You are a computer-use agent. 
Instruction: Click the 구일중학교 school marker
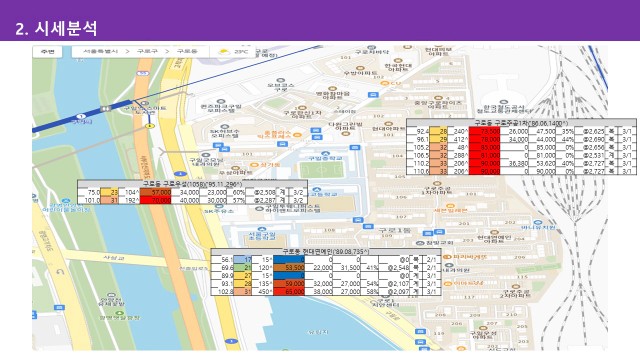coord(325,153)
